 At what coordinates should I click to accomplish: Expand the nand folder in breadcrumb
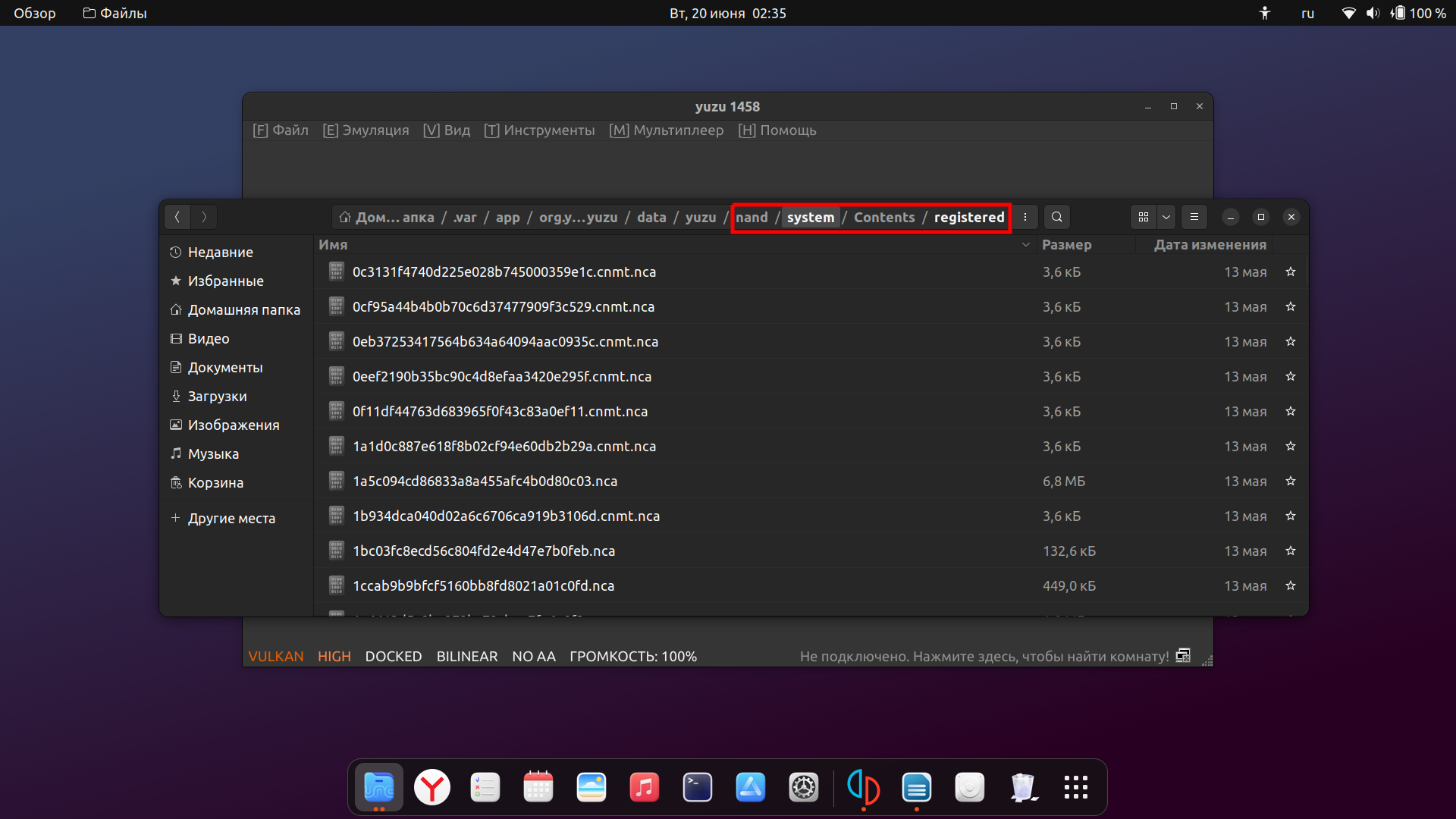pos(752,217)
